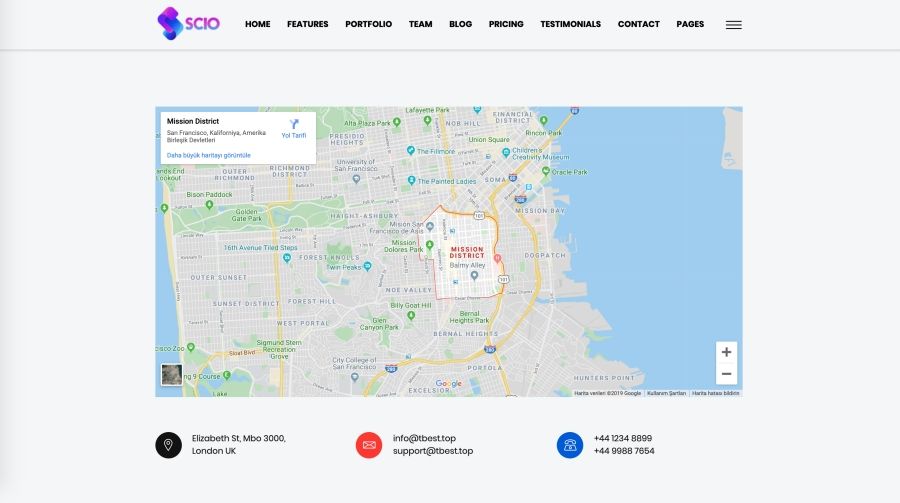Click phone number +44 1234 8899

[623, 438]
